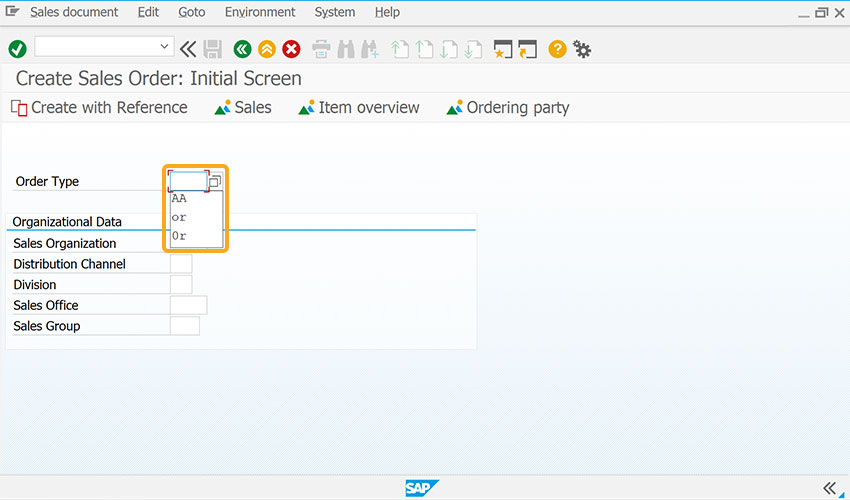Click the Sales button
This screenshot has height=500, width=850.
tap(243, 107)
